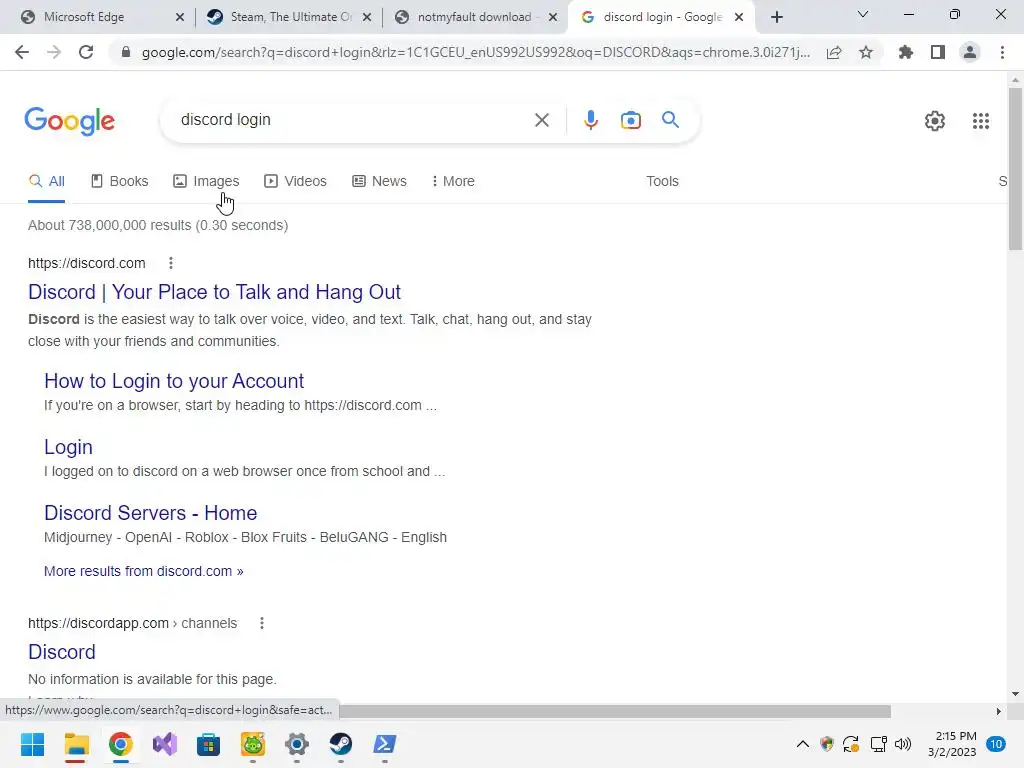Viewport: 1024px width, 768px height.
Task: Share this page from the address bar
Action: point(834,52)
